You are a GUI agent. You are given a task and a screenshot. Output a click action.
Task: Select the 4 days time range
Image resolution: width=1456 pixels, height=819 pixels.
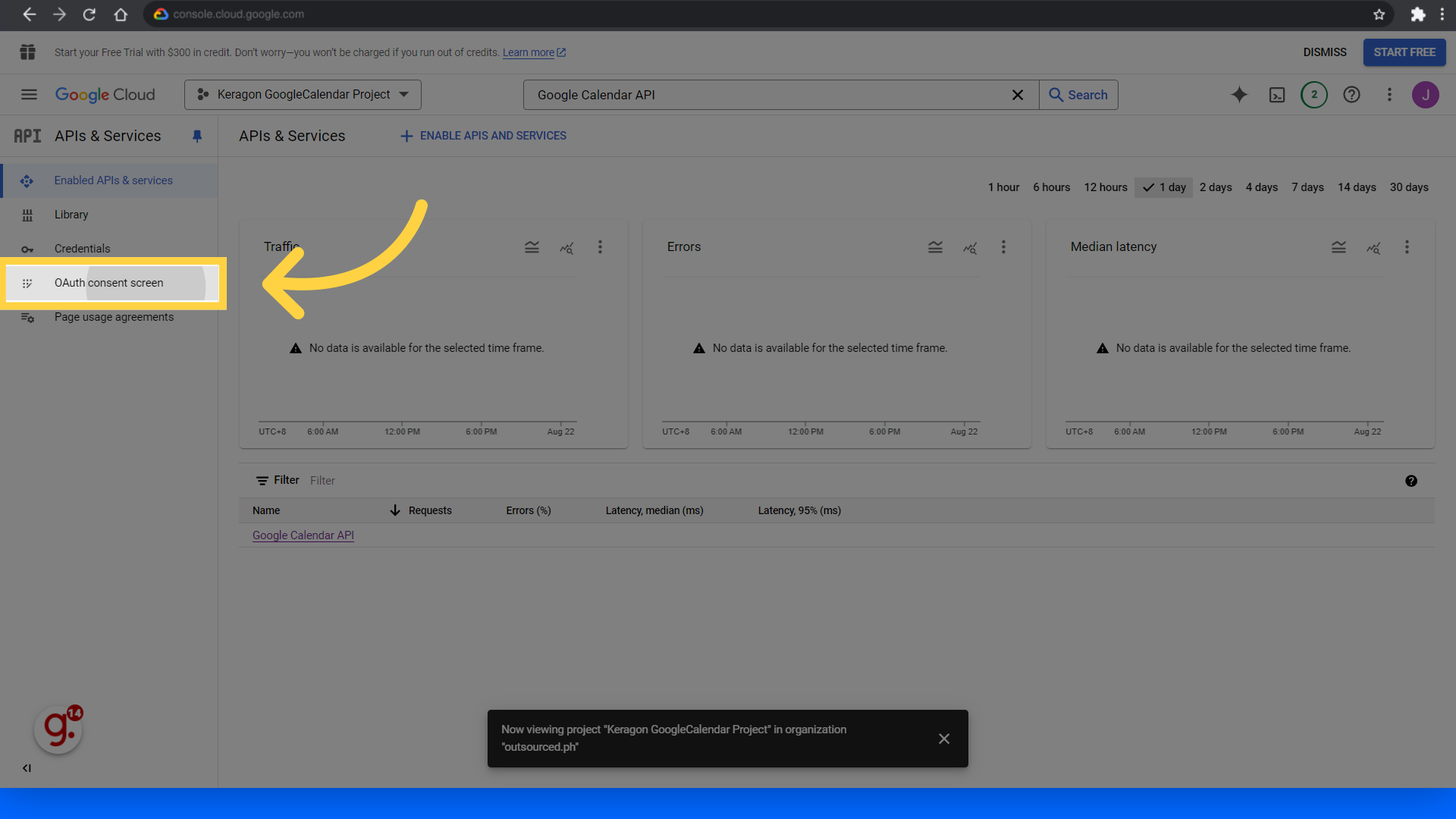click(1262, 187)
